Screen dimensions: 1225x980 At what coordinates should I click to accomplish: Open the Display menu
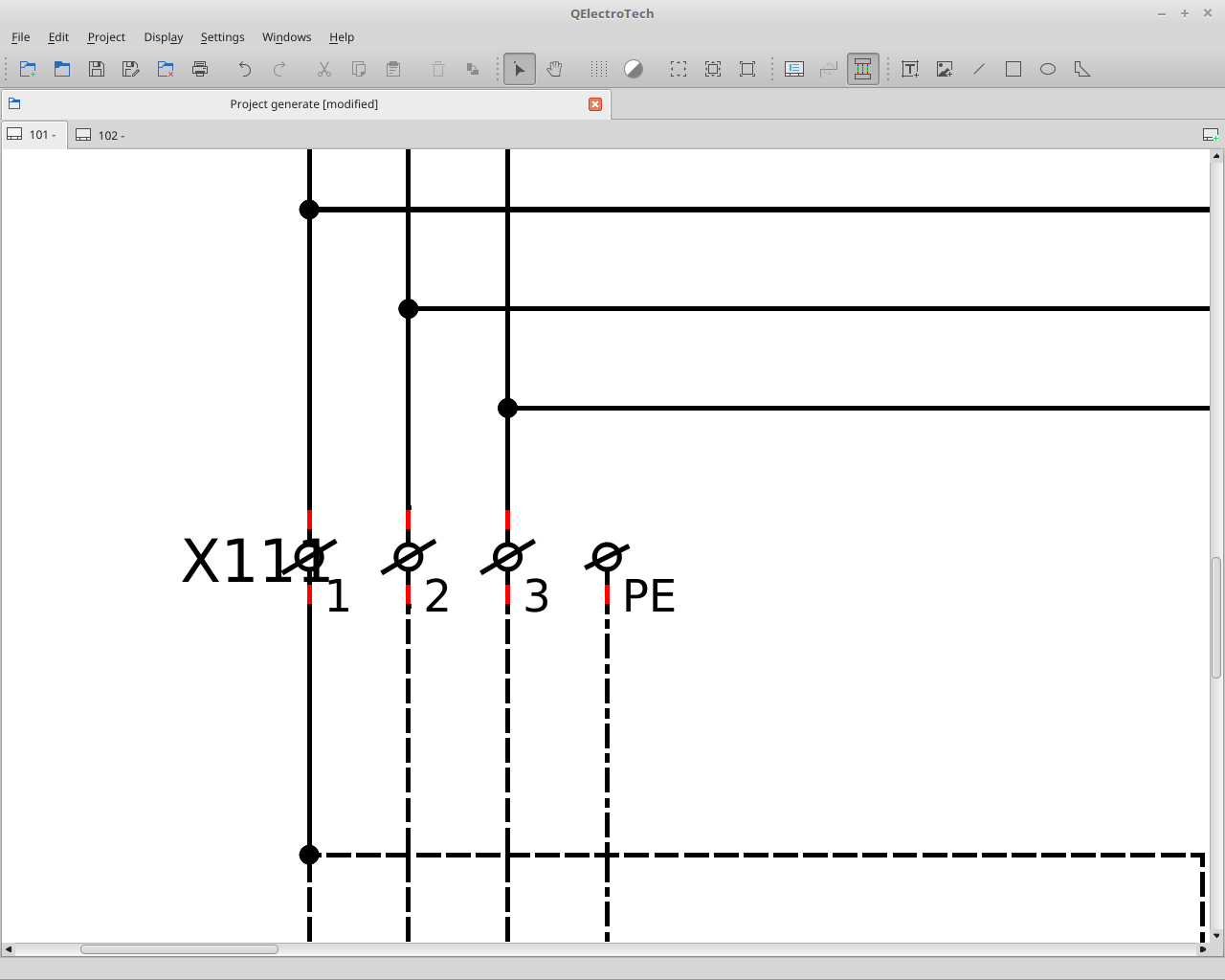pyautogui.click(x=164, y=37)
